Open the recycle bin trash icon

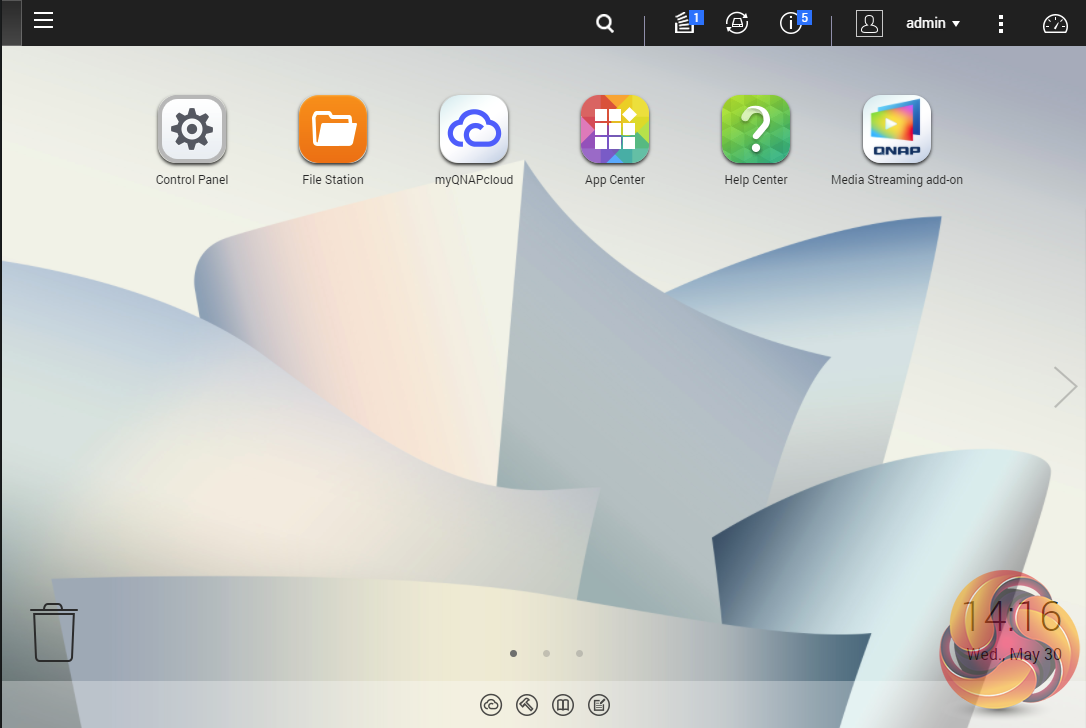point(54,632)
